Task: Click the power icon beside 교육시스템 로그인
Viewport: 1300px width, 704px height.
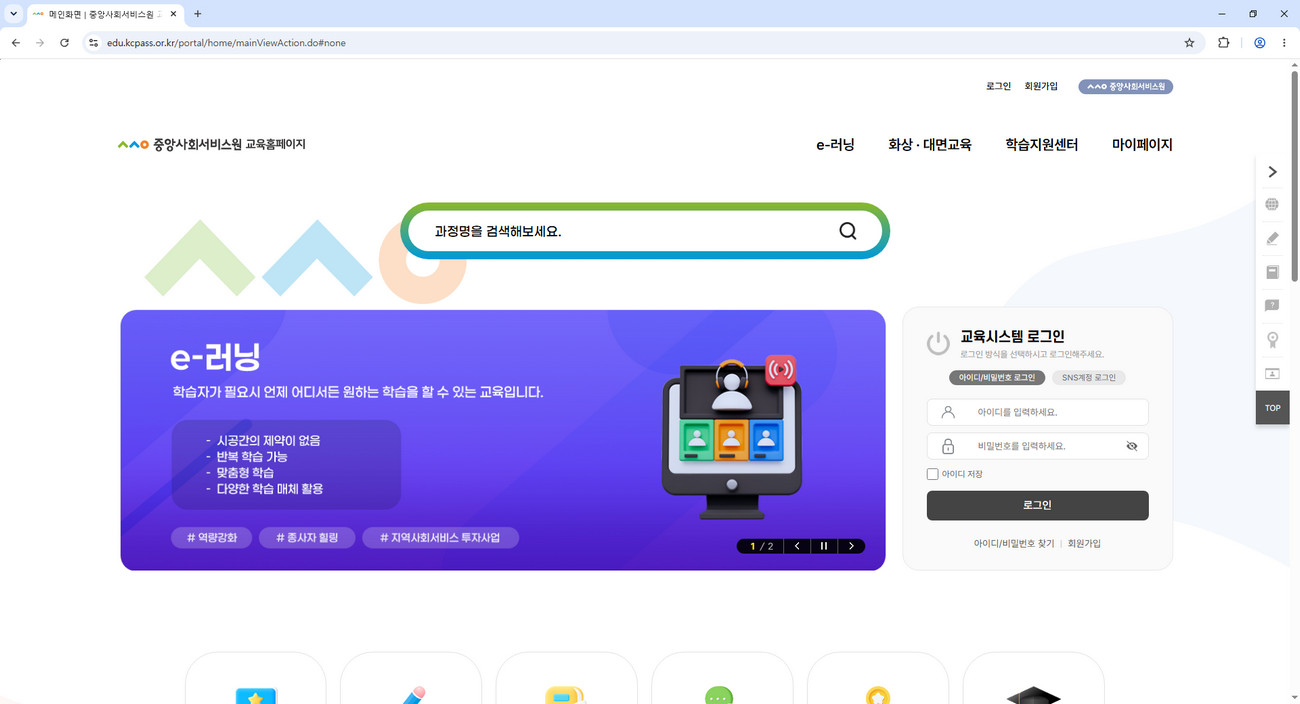Action: coord(938,343)
